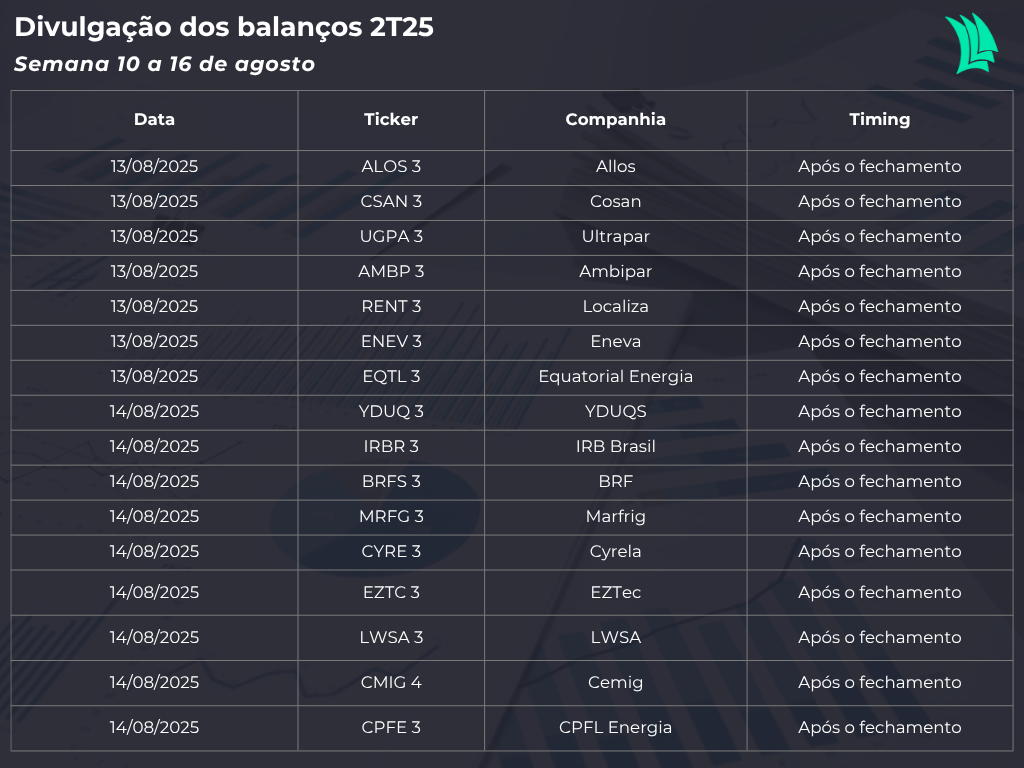This screenshot has height=768, width=1024.
Task: Click the Cosan company cell
Action: click(x=615, y=202)
